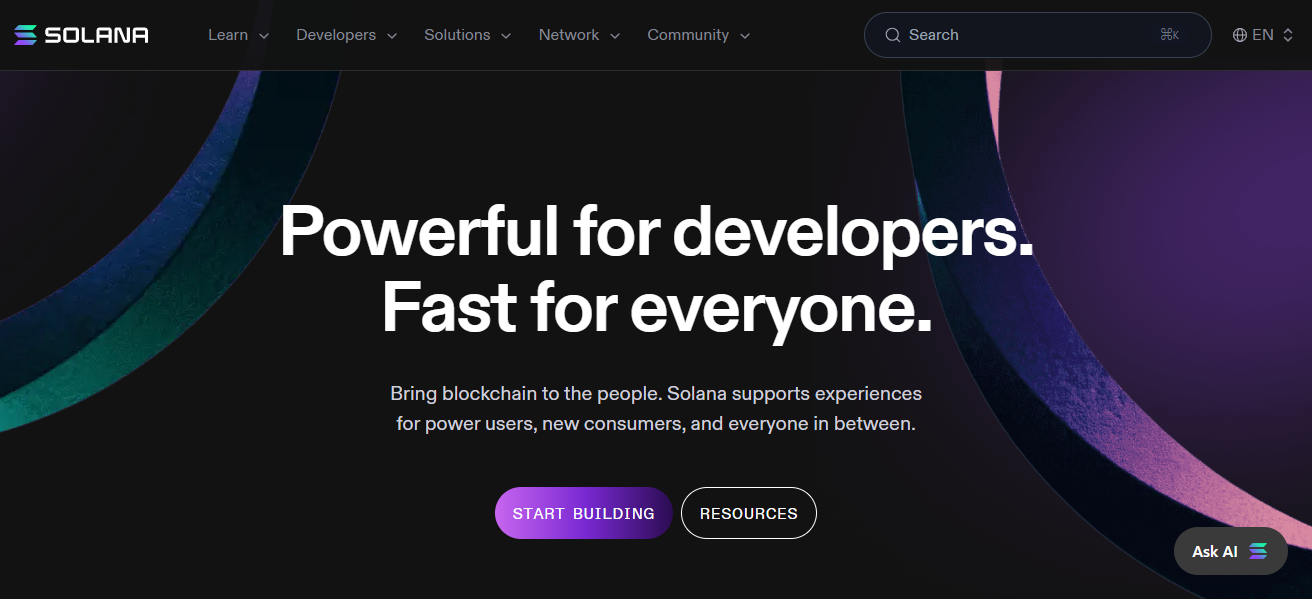The image size is (1312, 599).
Task: Open the Ask AI chat button
Action: coord(1216,551)
